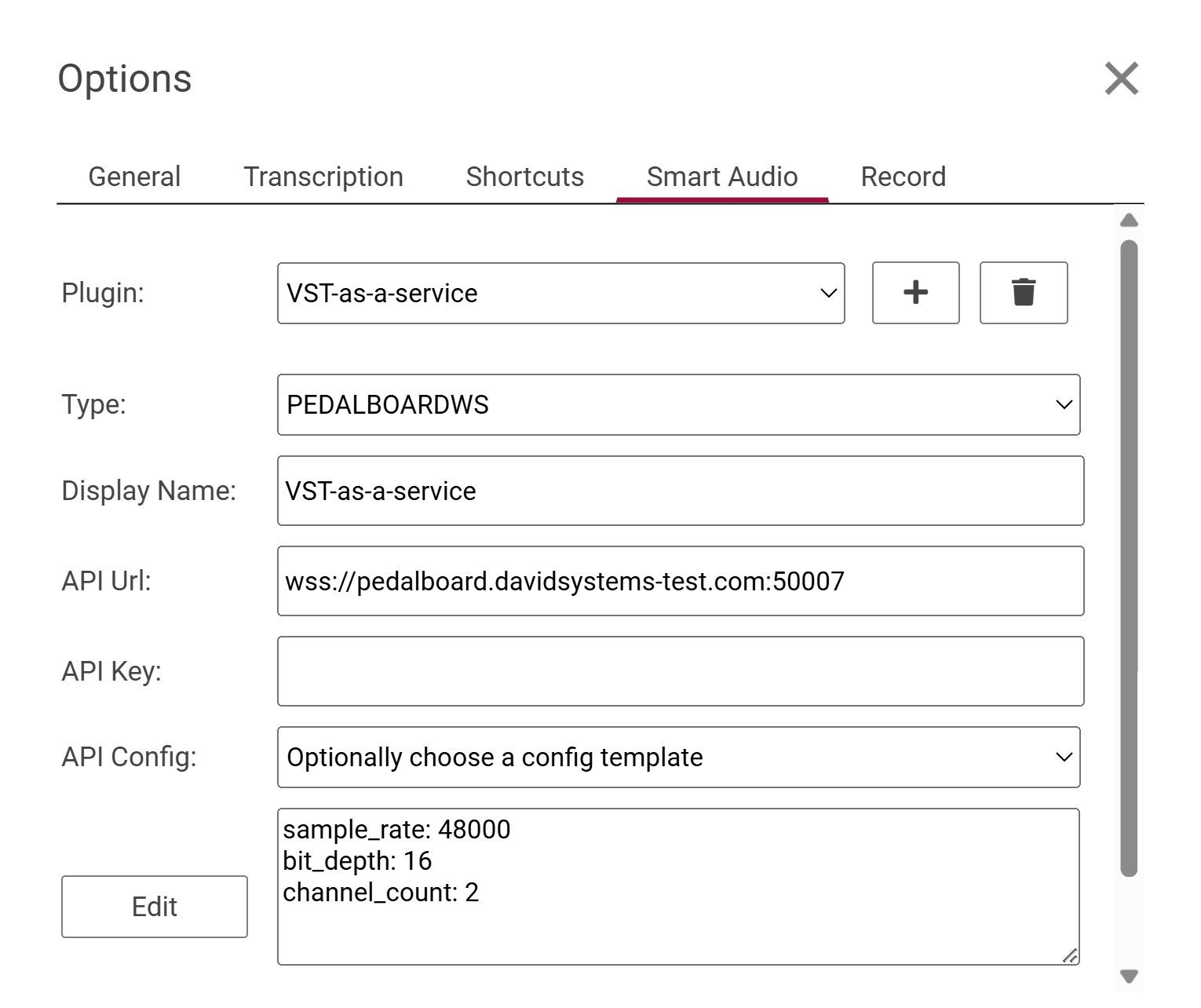The height and width of the screenshot is (1008, 1201).
Task: Click into the Display Name field
Action: tap(680, 491)
